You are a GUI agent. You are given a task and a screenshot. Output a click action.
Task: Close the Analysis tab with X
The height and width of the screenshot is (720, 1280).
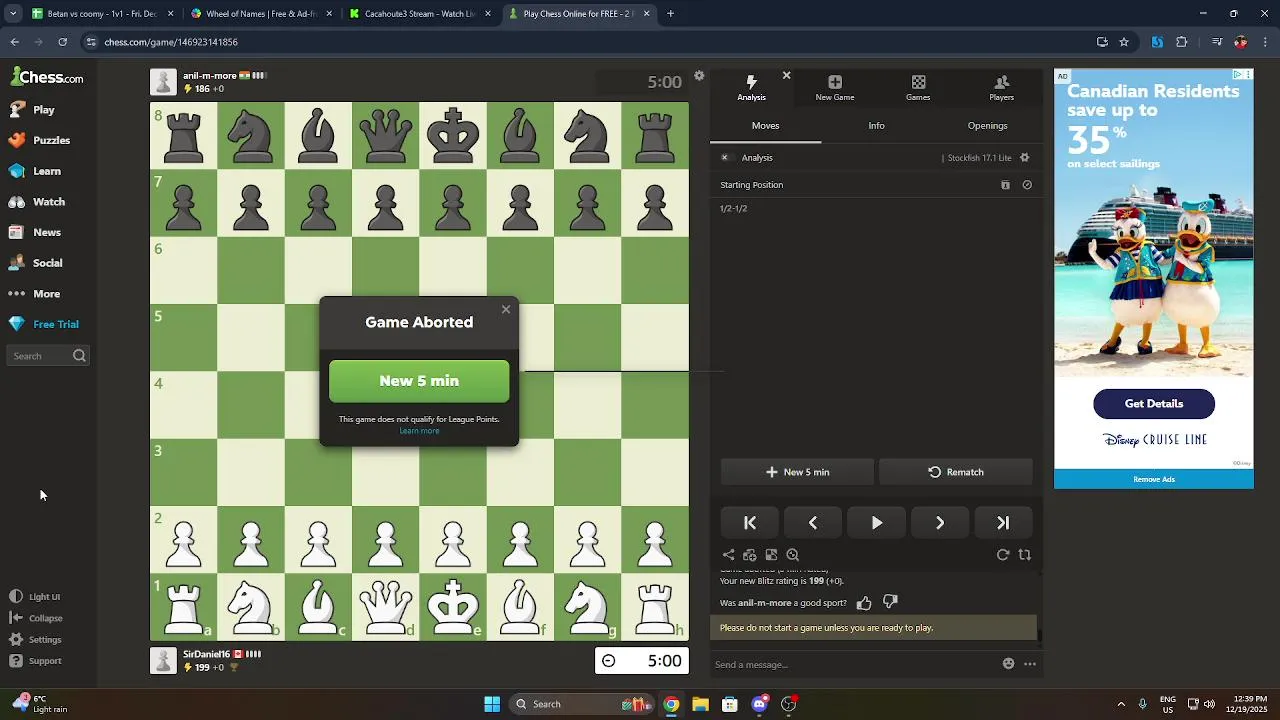tap(786, 75)
